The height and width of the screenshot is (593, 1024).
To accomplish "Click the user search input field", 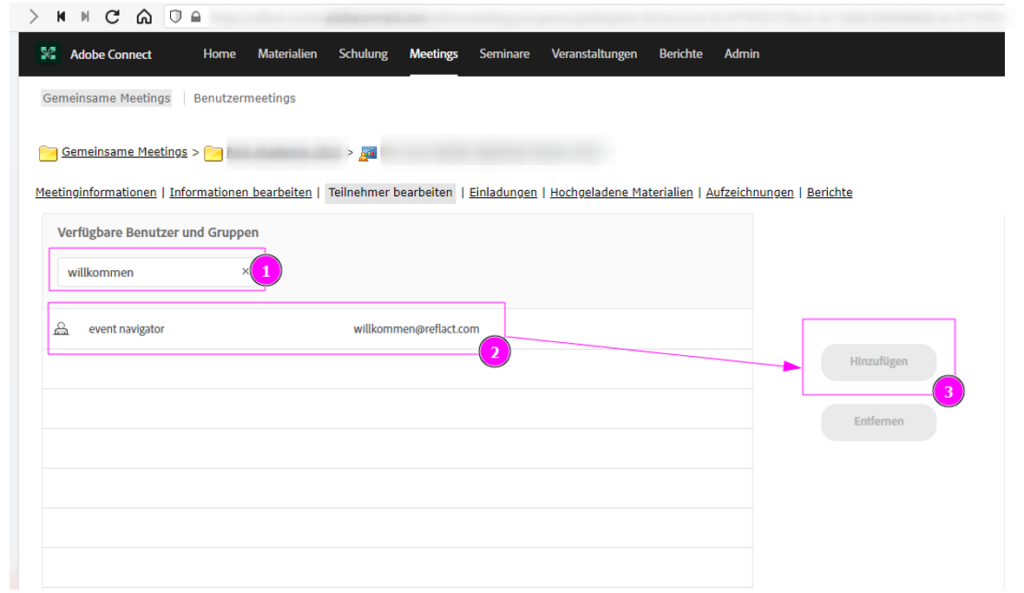I will click(150, 272).
